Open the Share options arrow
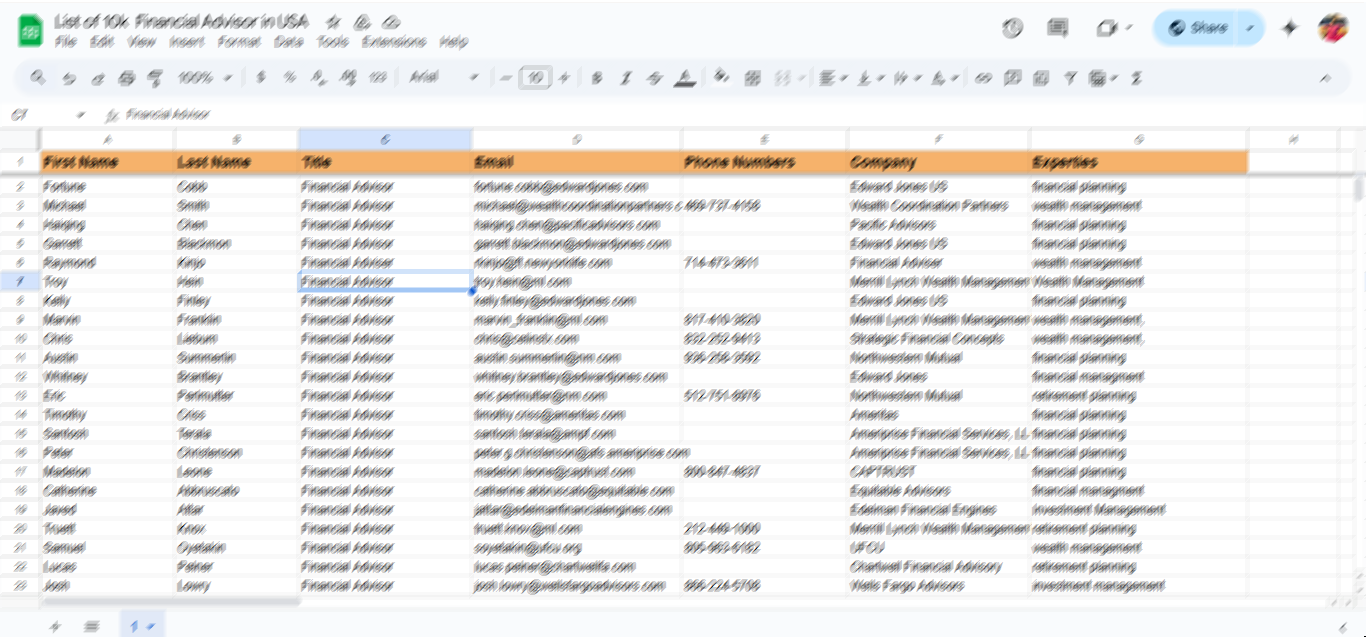1366x639 pixels. click(1251, 28)
